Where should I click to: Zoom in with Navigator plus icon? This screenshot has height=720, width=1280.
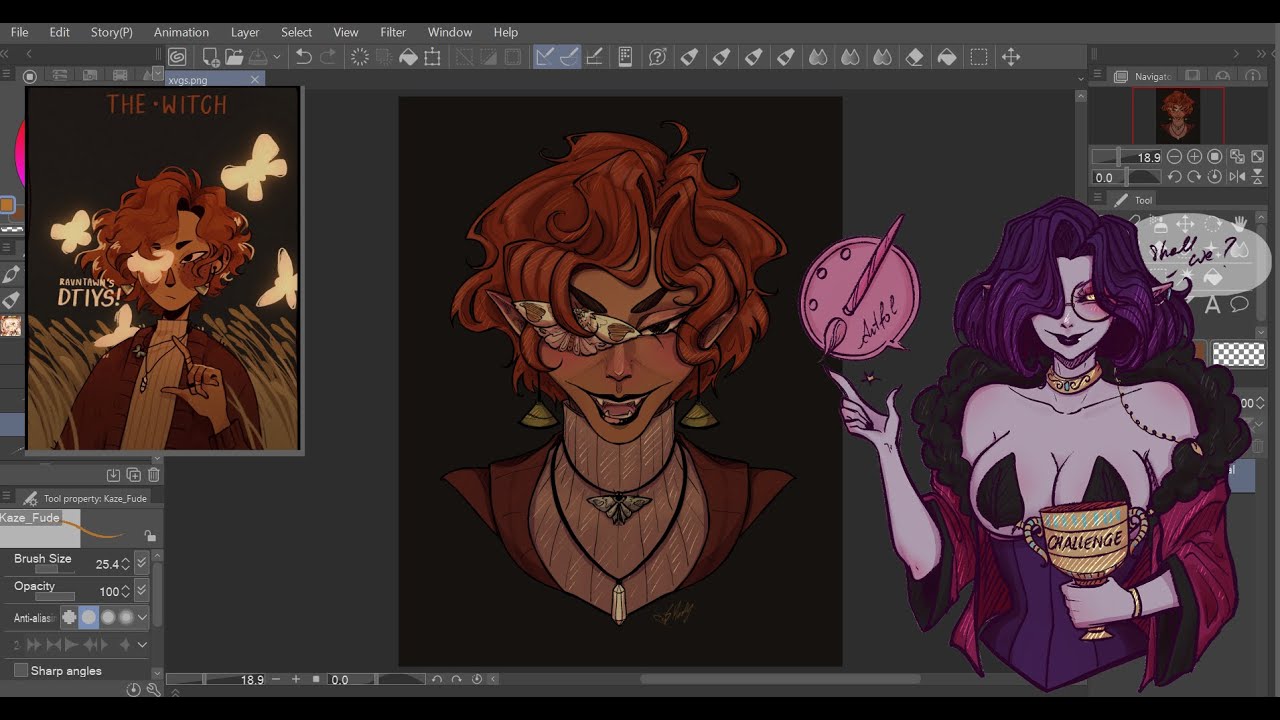click(x=1194, y=156)
